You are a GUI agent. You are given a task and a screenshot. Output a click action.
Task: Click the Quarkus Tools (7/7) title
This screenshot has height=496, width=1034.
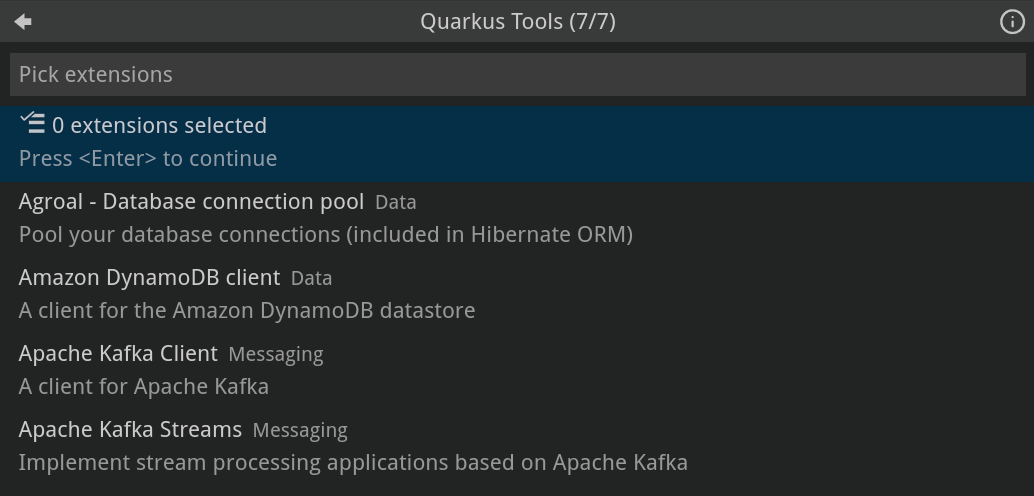click(x=517, y=22)
